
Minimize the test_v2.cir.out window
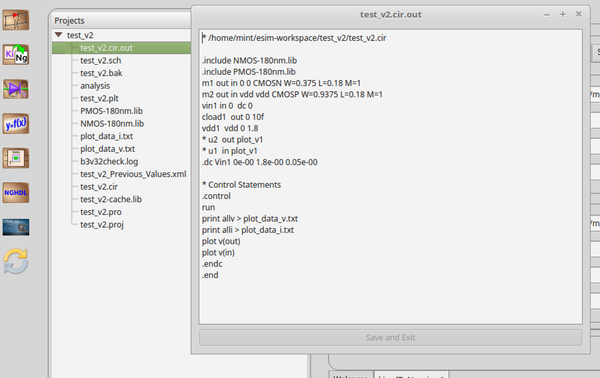click(x=547, y=15)
